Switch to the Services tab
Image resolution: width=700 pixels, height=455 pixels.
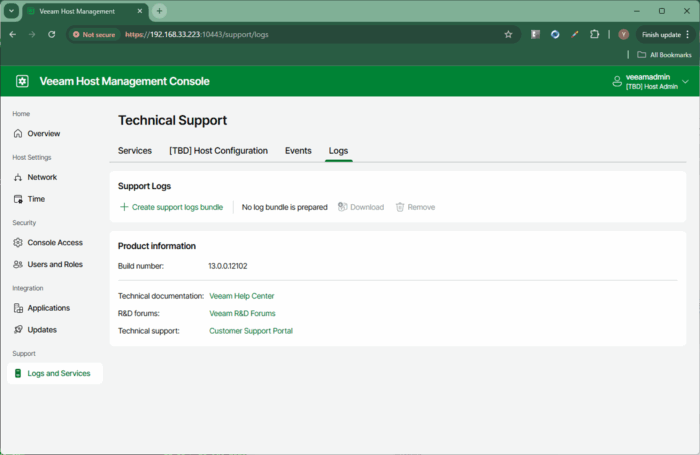(135, 151)
